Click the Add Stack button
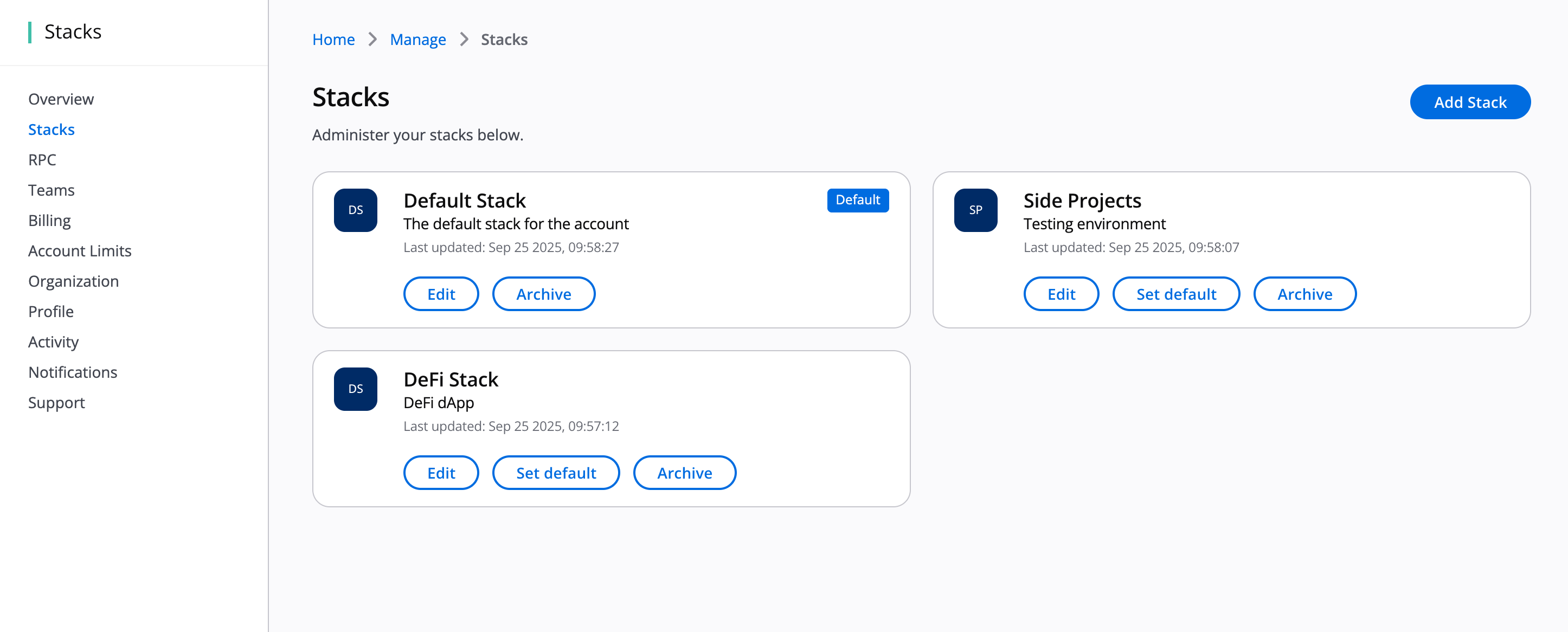This screenshot has height=632, width=1568. pyautogui.click(x=1469, y=102)
